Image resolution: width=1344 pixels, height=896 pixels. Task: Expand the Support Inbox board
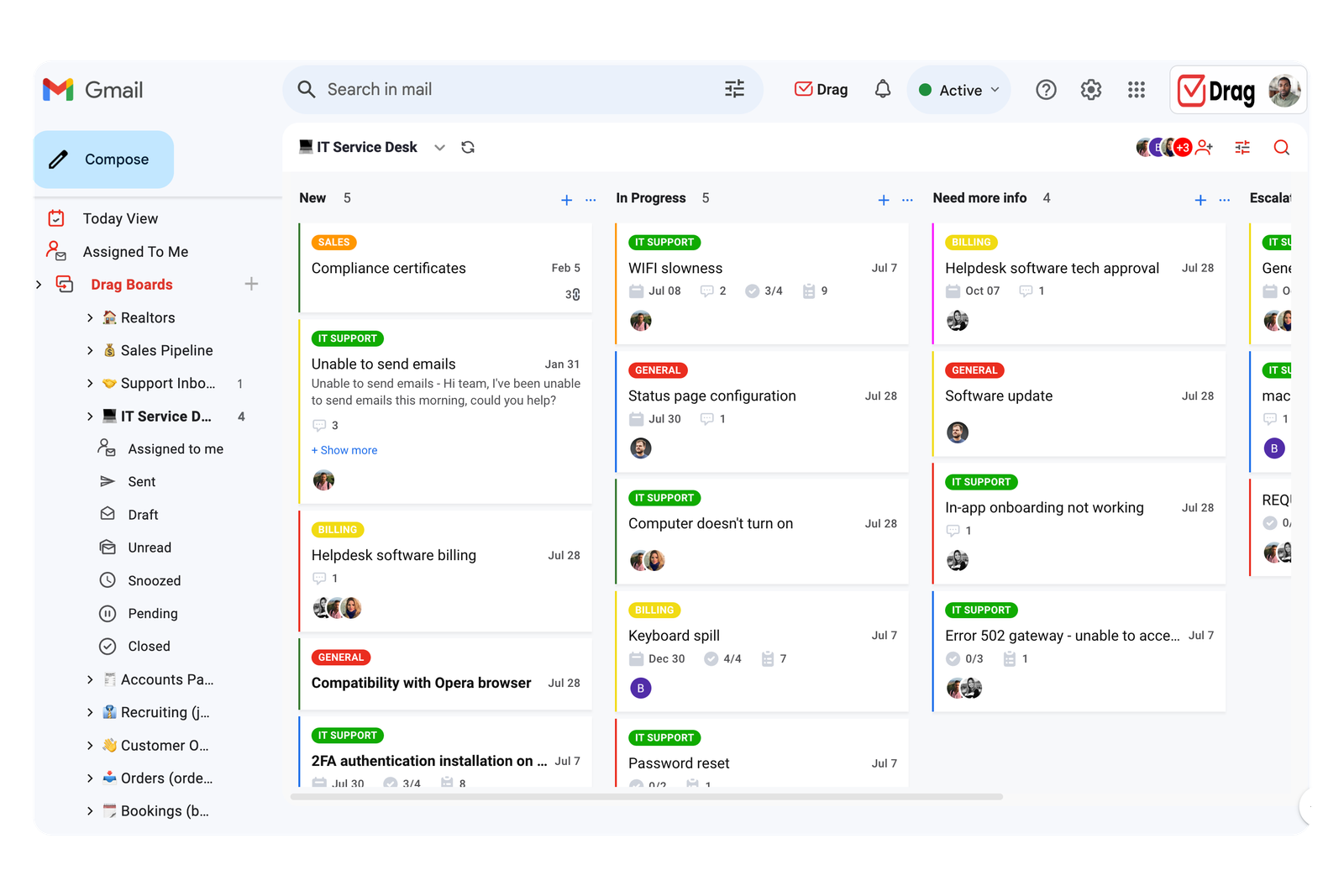(90, 383)
